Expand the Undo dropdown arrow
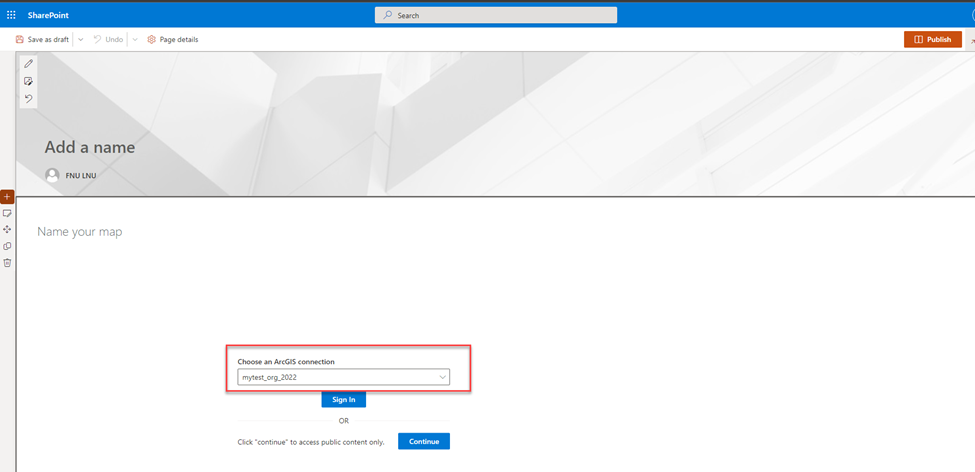Screen dimensions: 975x472 tap(135, 39)
